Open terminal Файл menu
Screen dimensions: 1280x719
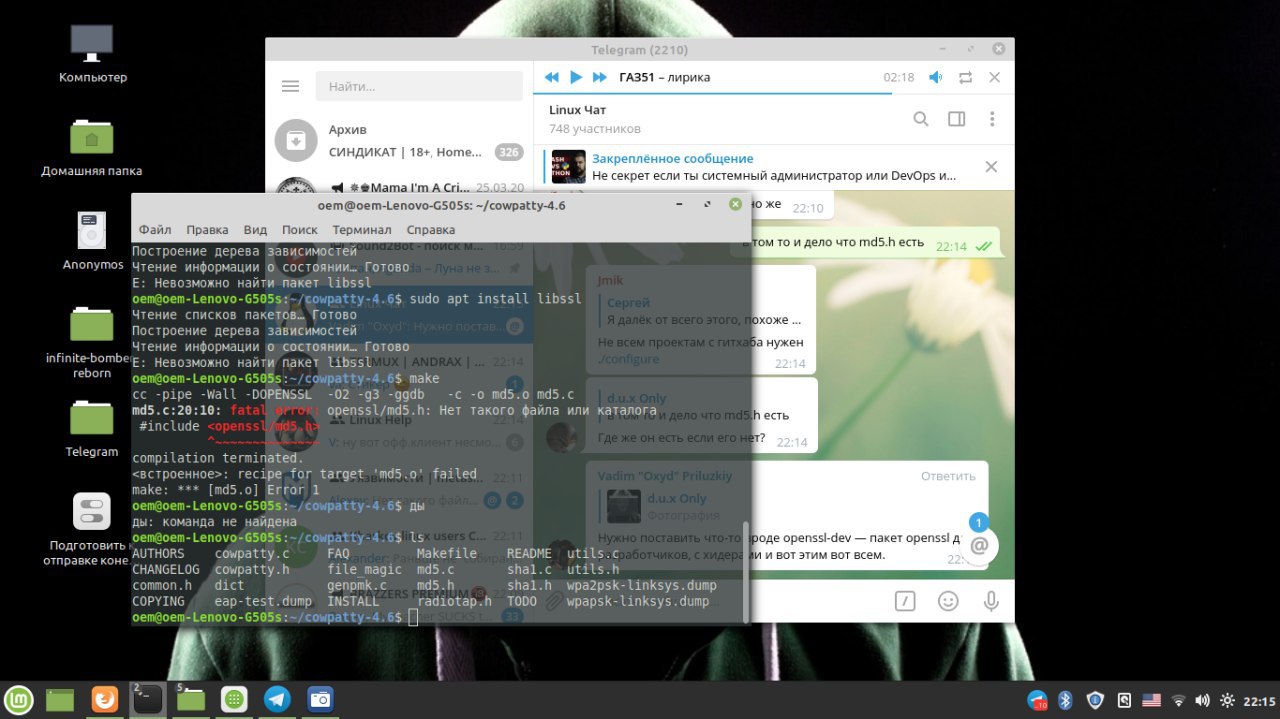click(155, 230)
